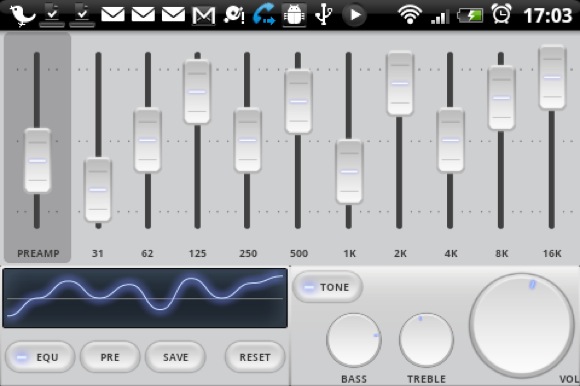Click the BASS knob
The height and width of the screenshot is (386, 580).
(x=354, y=340)
